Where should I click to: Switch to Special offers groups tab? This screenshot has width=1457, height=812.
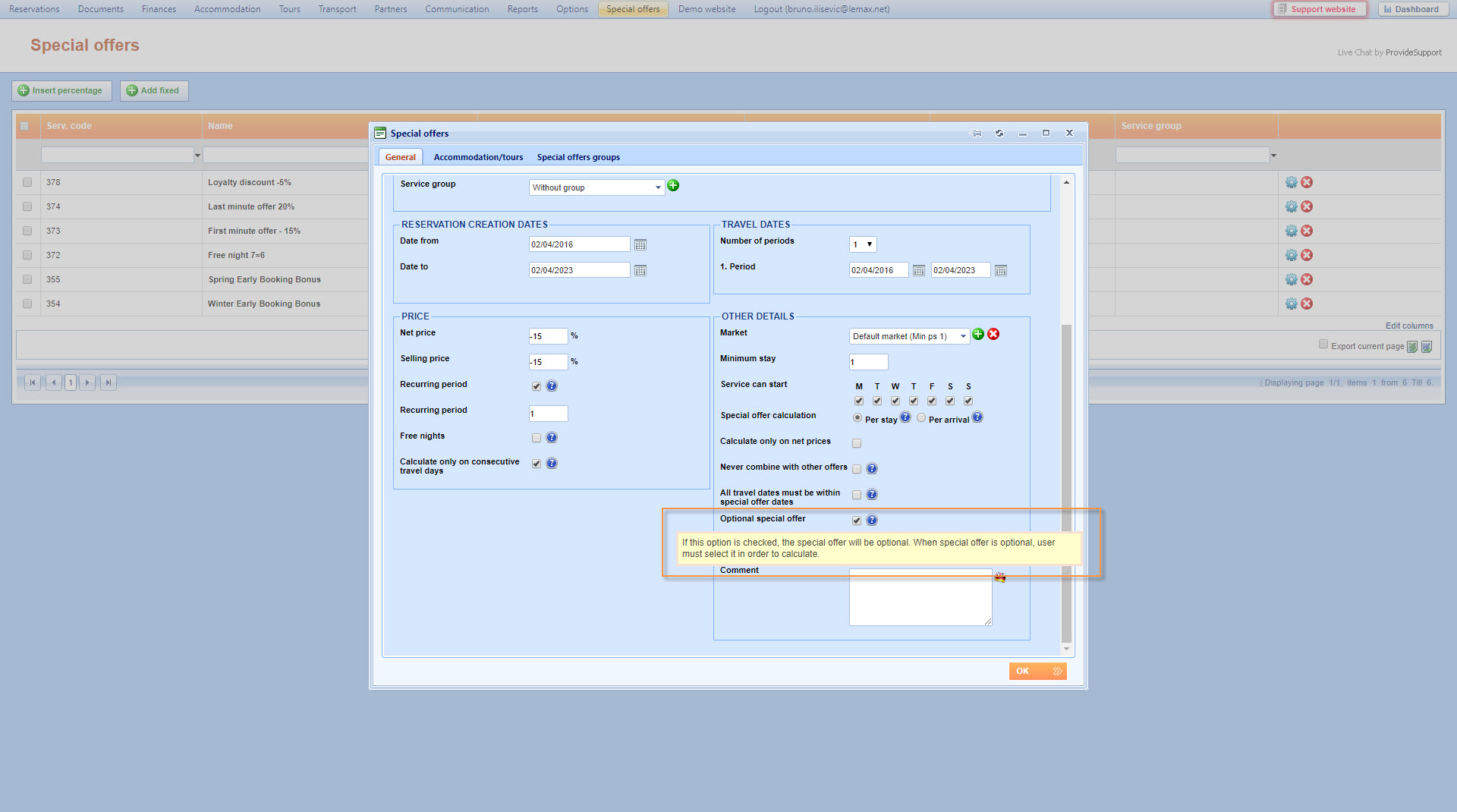coord(578,157)
